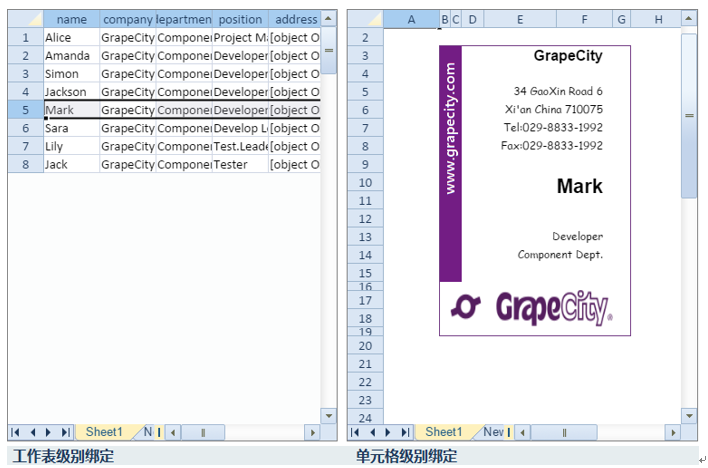The image size is (708, 468).
Task: Select the company column header
Action: click(x=128, y=19)
